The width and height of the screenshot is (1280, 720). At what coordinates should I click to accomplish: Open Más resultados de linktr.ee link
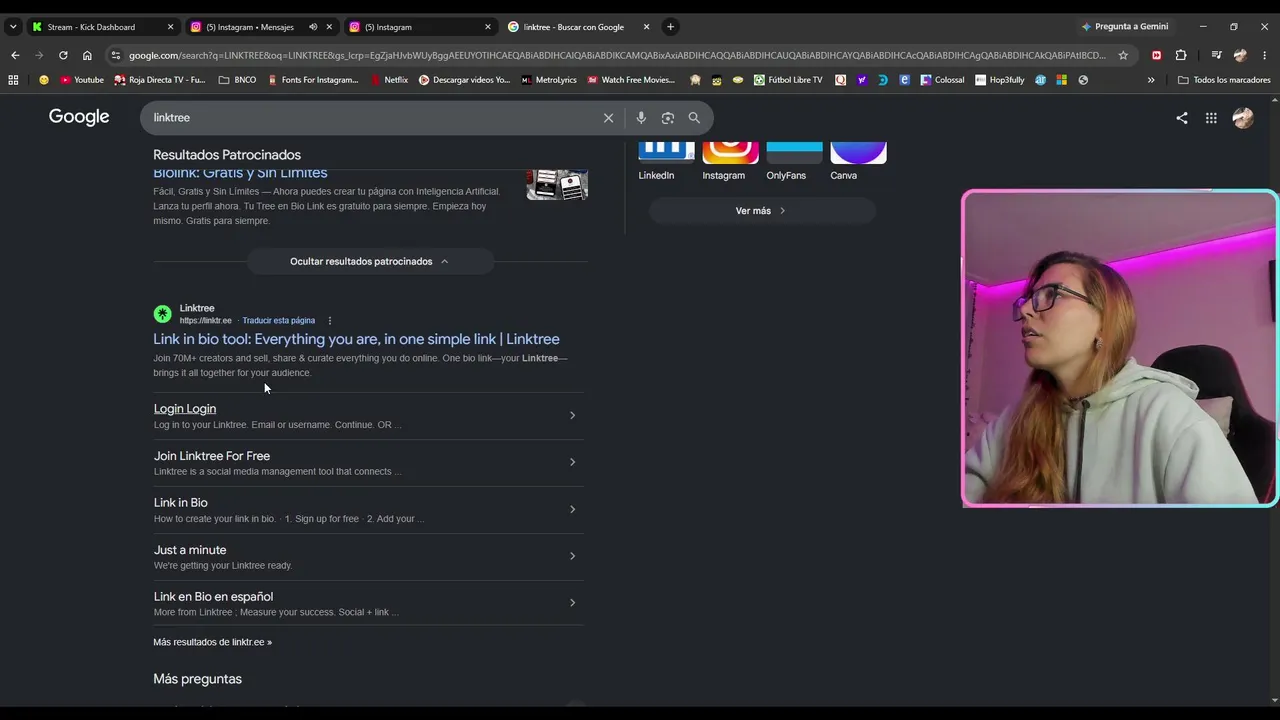coord(212,642)
